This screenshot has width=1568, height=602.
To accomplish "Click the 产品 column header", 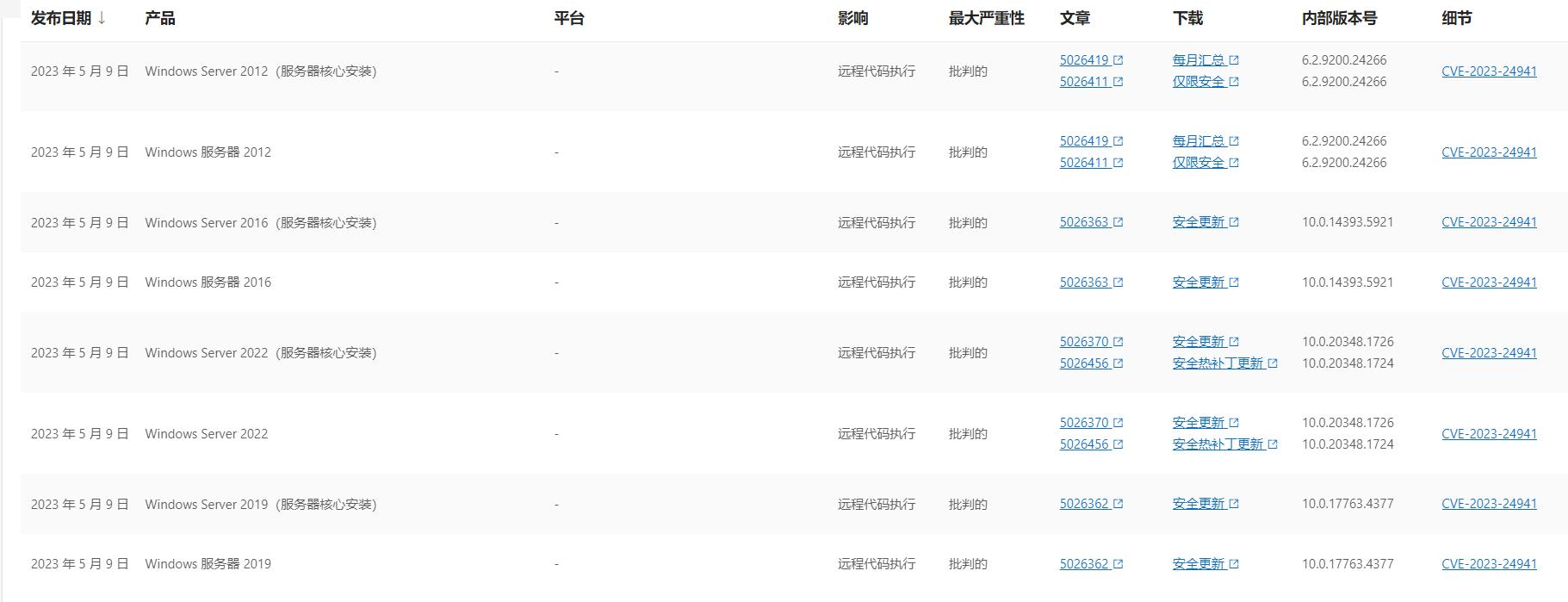I will pyautogui.click(x=160, y=18).
